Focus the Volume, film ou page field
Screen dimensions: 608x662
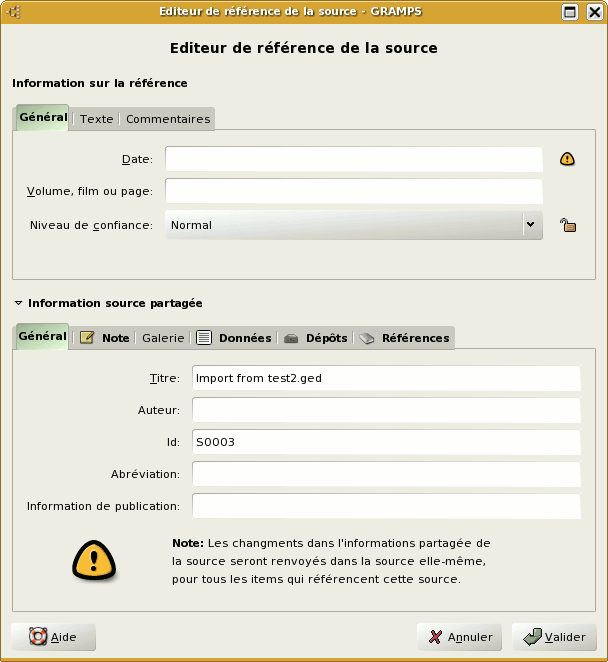click(353, 191)
